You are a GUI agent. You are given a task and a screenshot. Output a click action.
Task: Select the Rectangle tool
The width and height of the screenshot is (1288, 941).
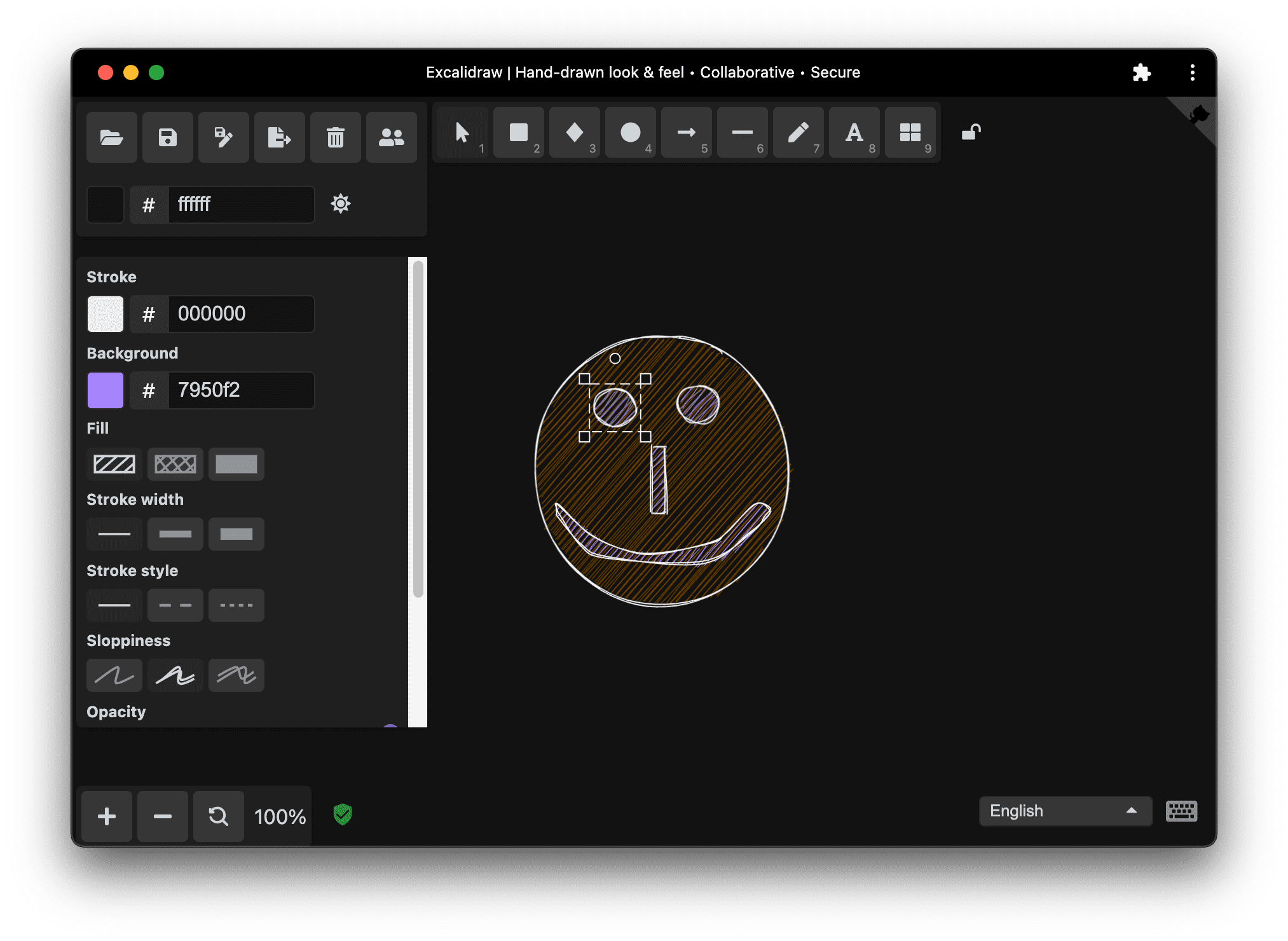(519, 135)
